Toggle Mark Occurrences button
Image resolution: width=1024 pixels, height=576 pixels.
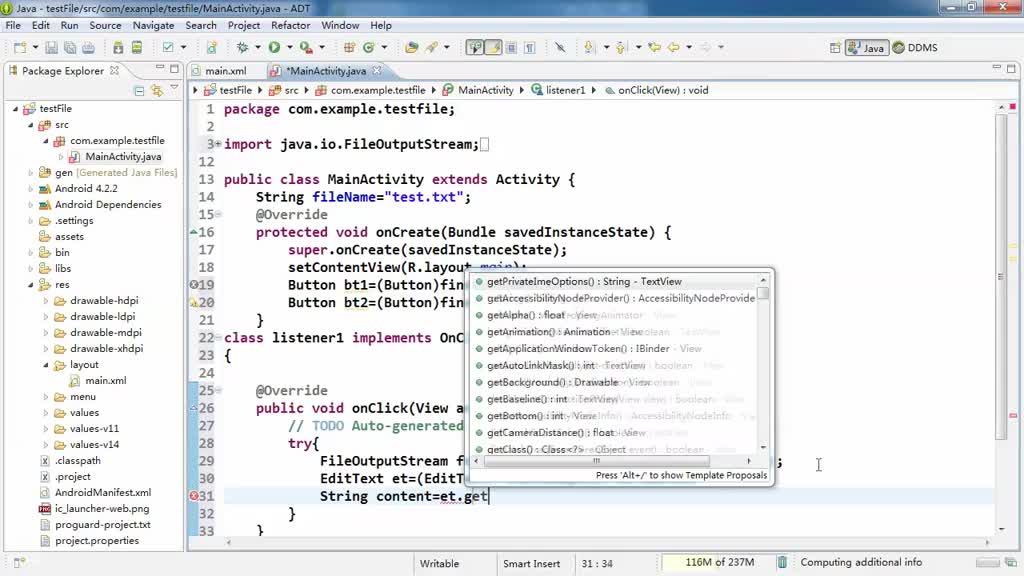(x=475, y=48)
